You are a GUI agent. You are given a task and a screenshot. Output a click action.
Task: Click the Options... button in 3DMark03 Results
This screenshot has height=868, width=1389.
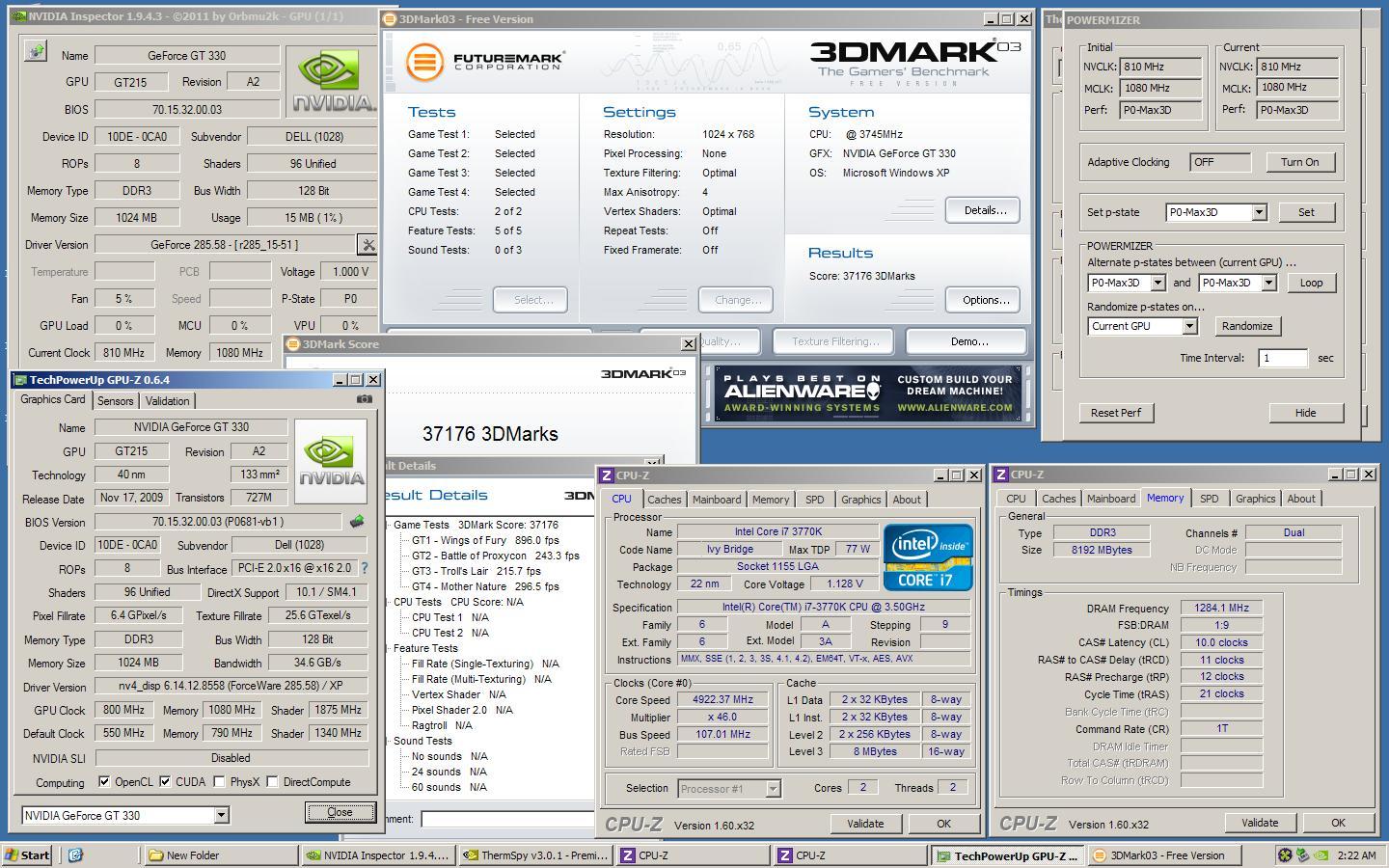click(984, 300)
